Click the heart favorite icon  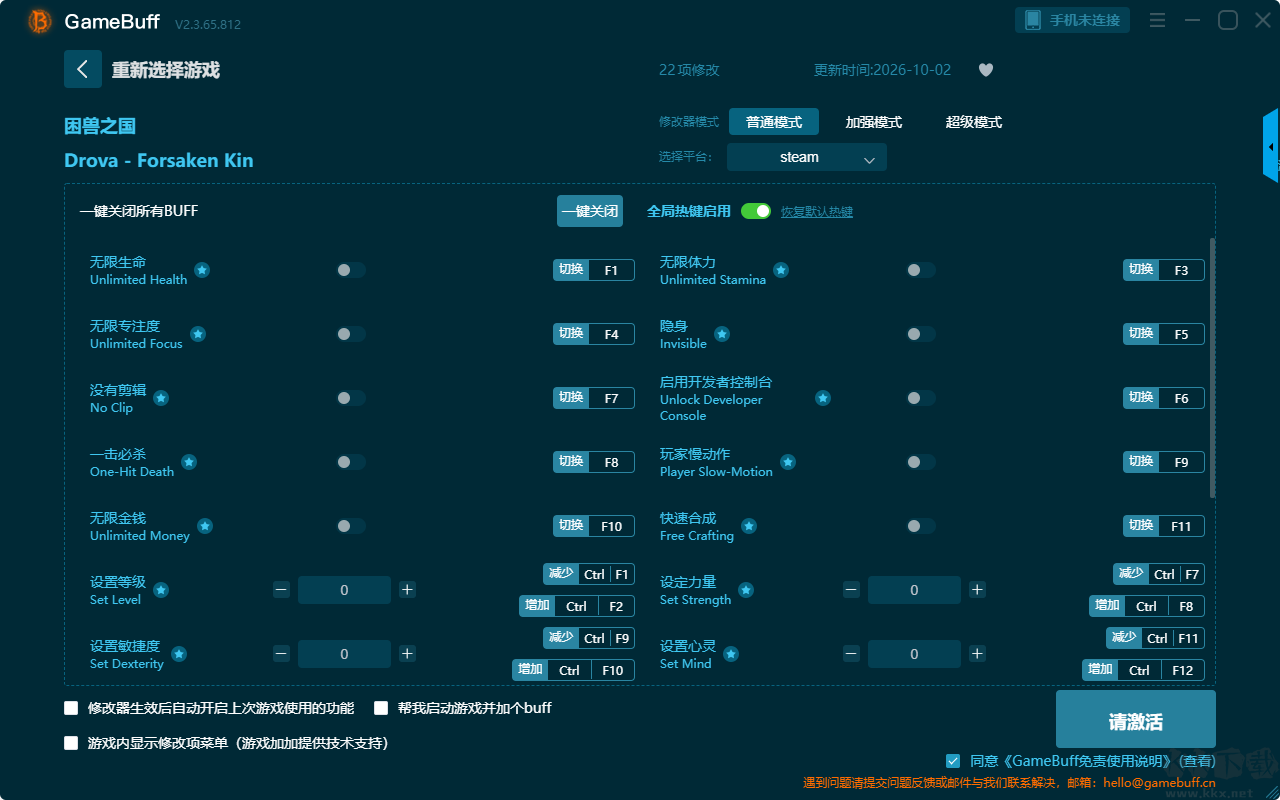(985, 70)
